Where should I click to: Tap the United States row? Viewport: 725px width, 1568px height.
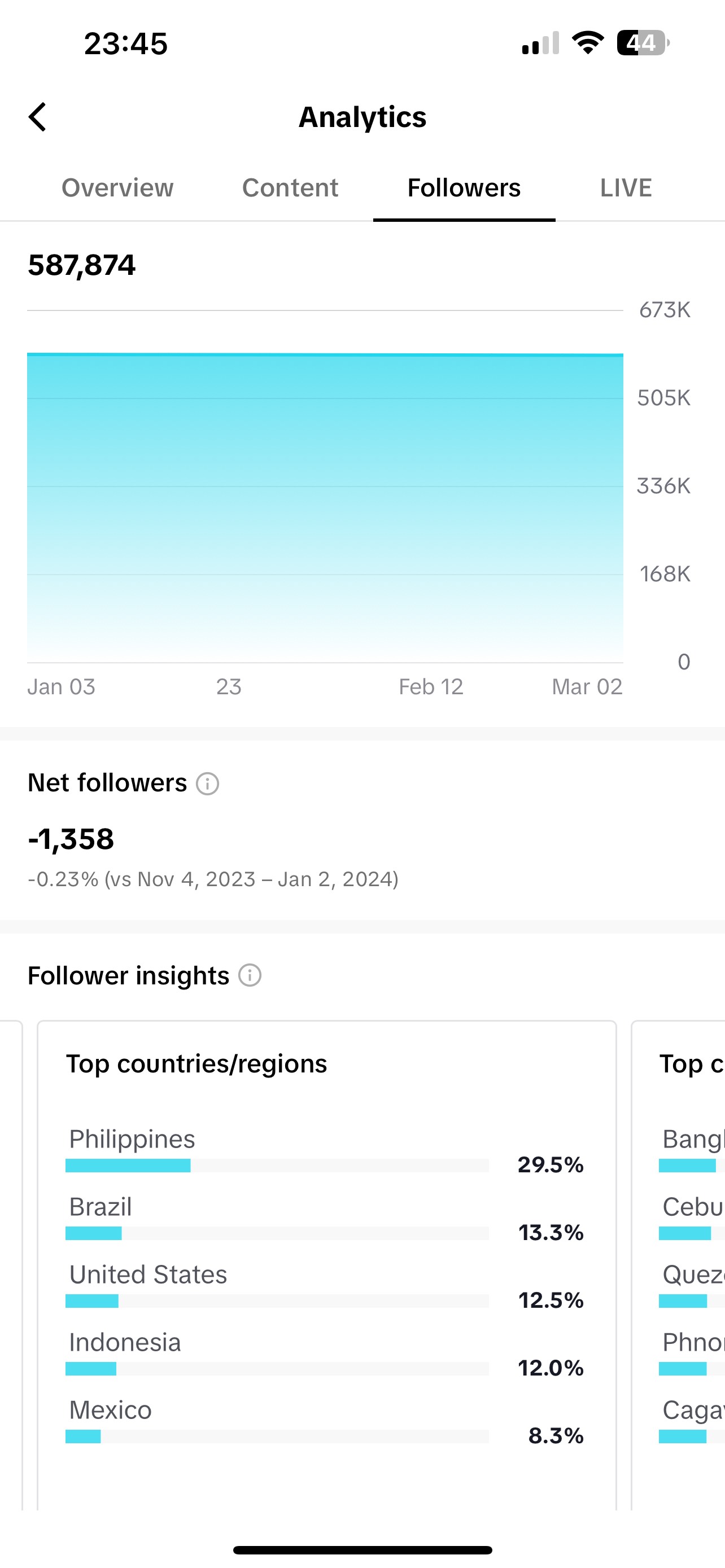click(x=325, y=1286)
